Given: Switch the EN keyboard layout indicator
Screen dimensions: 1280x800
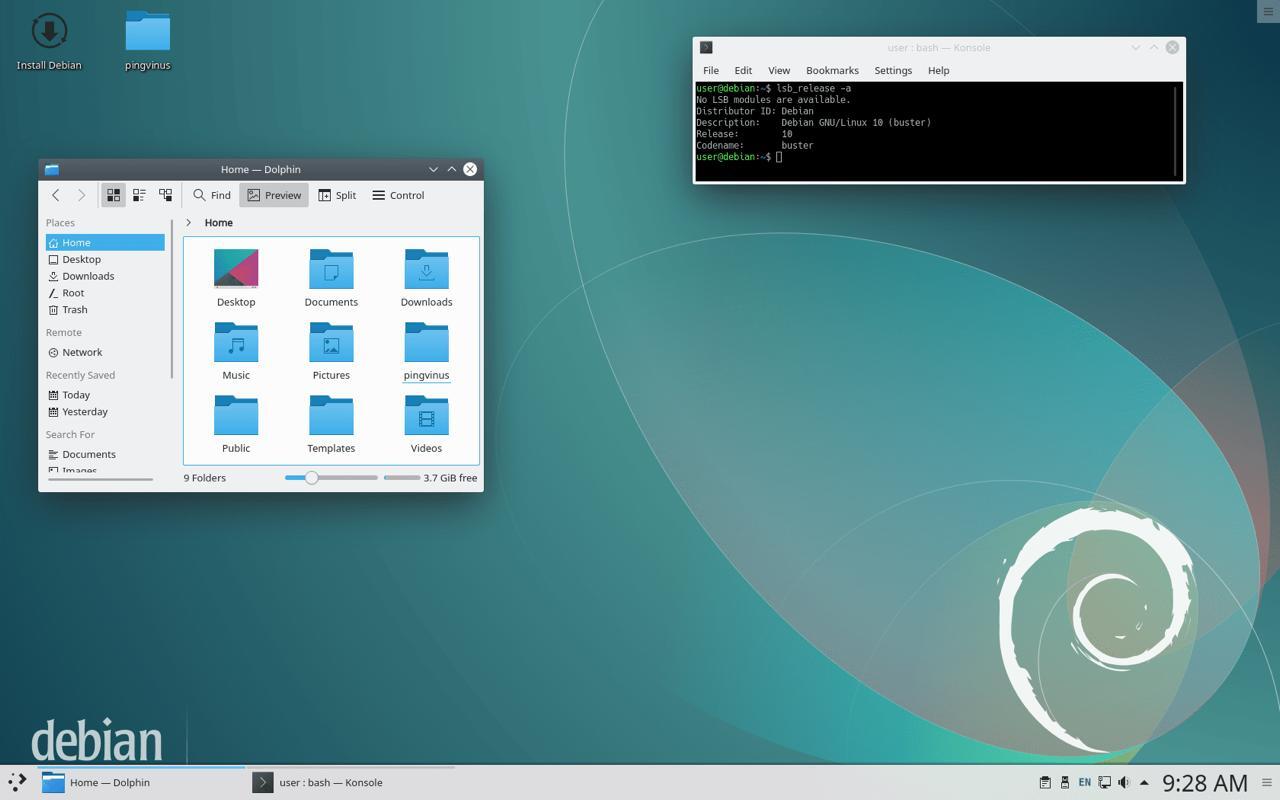Looking at the screenshot, I should point(1084,783).
